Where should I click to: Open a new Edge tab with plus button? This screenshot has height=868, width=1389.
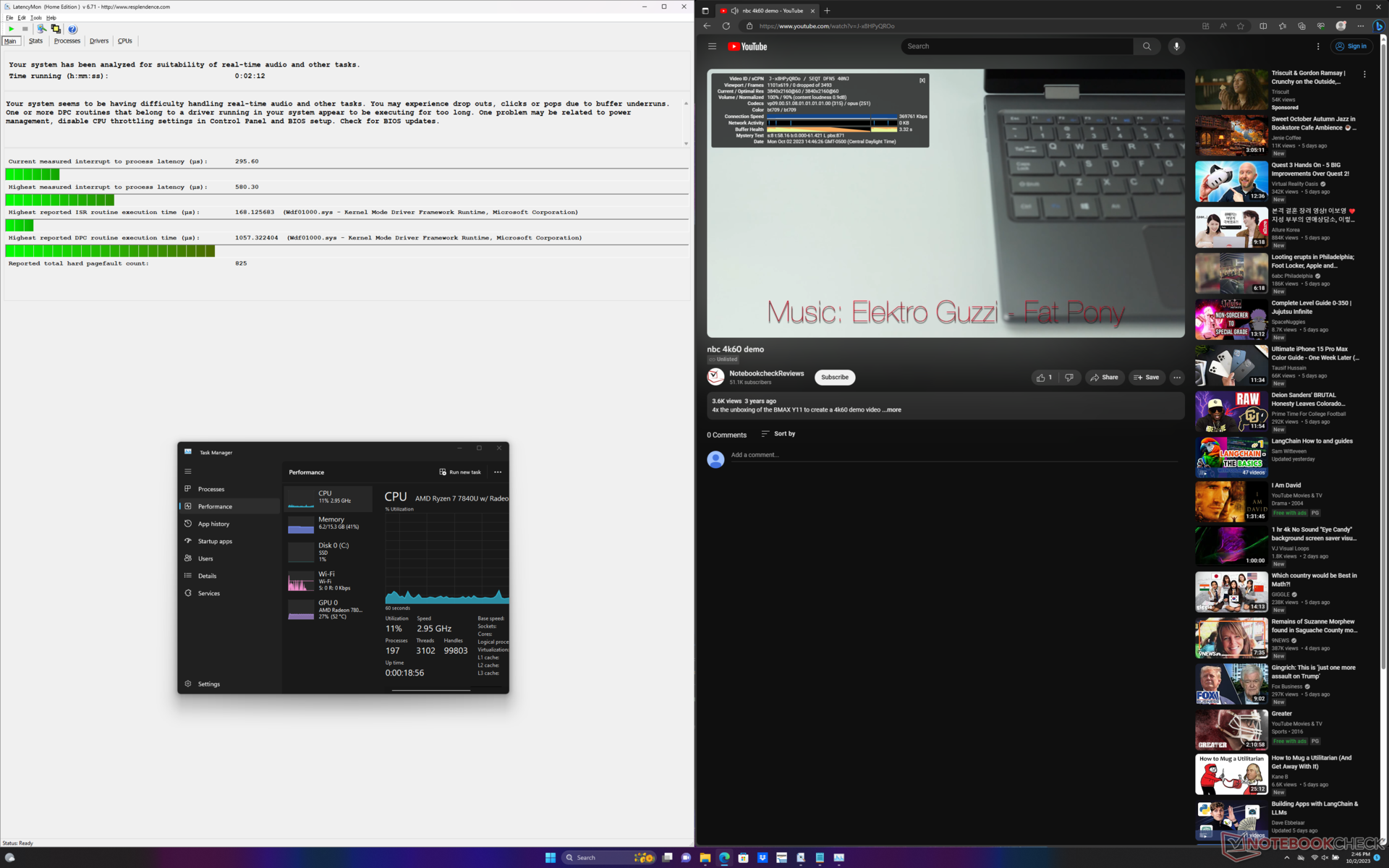pyautogui.click(x=827, y=11)
